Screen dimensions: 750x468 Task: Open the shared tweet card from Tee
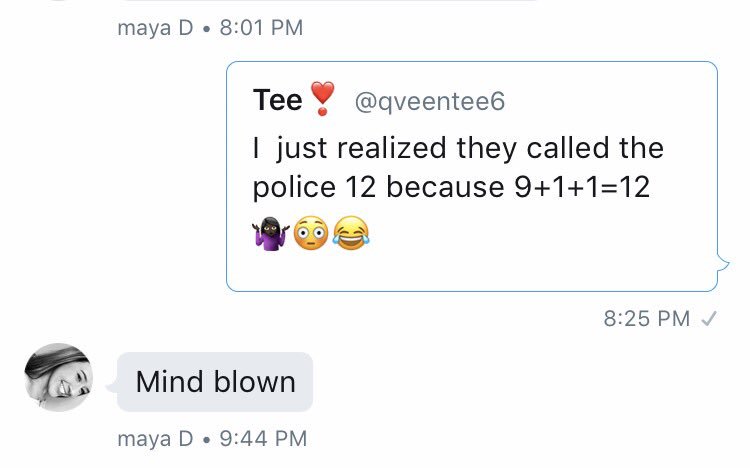pyautogui.click(x=472, y=176)
